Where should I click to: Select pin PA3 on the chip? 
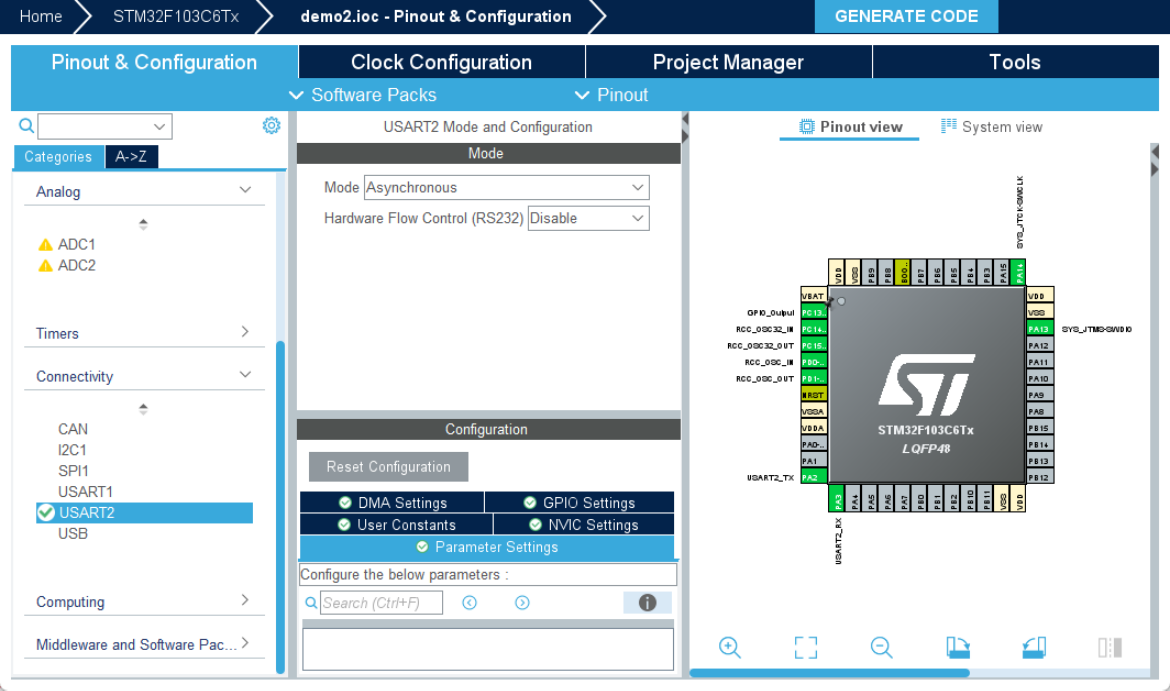tap(836, 498)
